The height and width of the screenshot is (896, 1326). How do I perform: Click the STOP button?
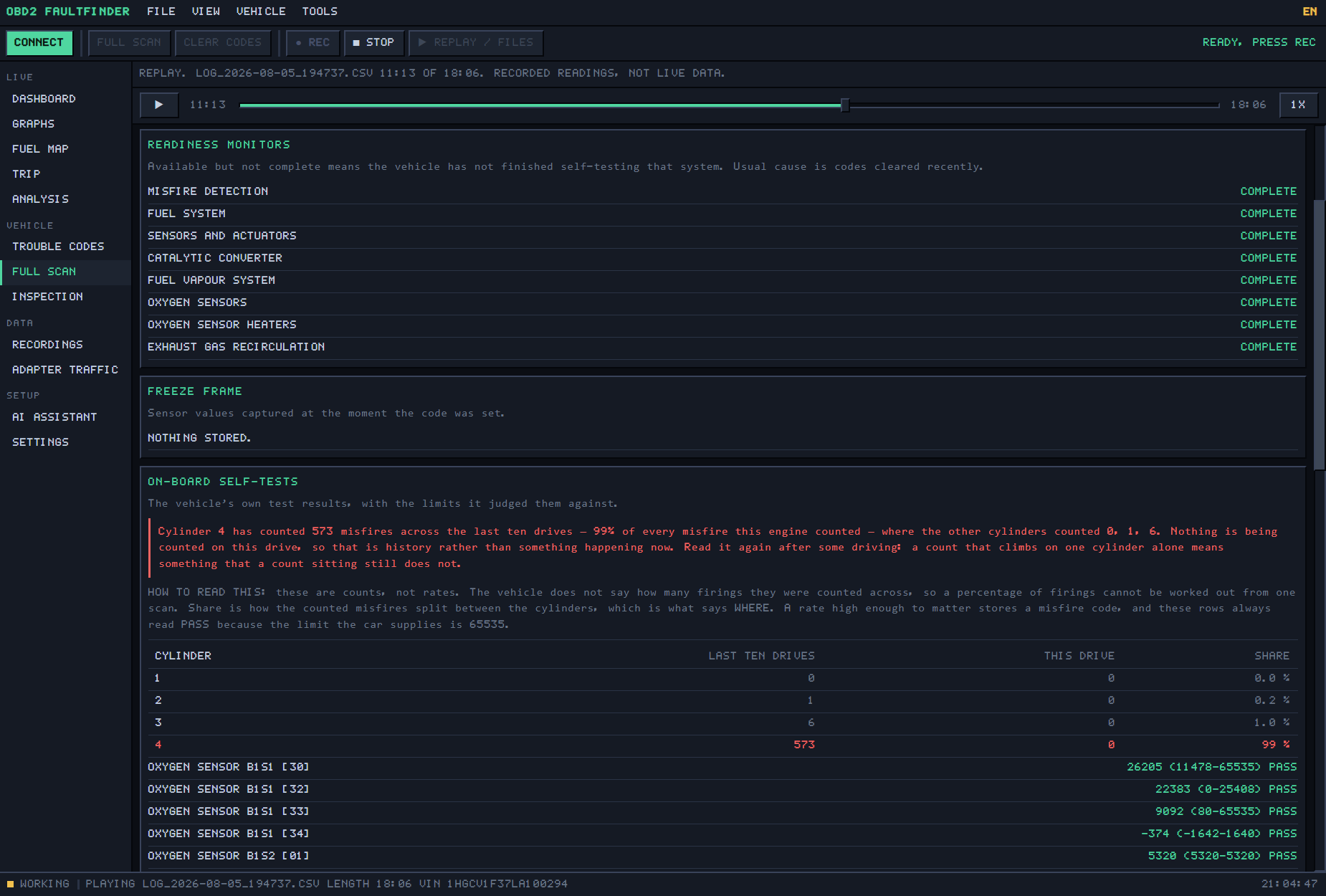pyautogui.click(x=374, y=43)
